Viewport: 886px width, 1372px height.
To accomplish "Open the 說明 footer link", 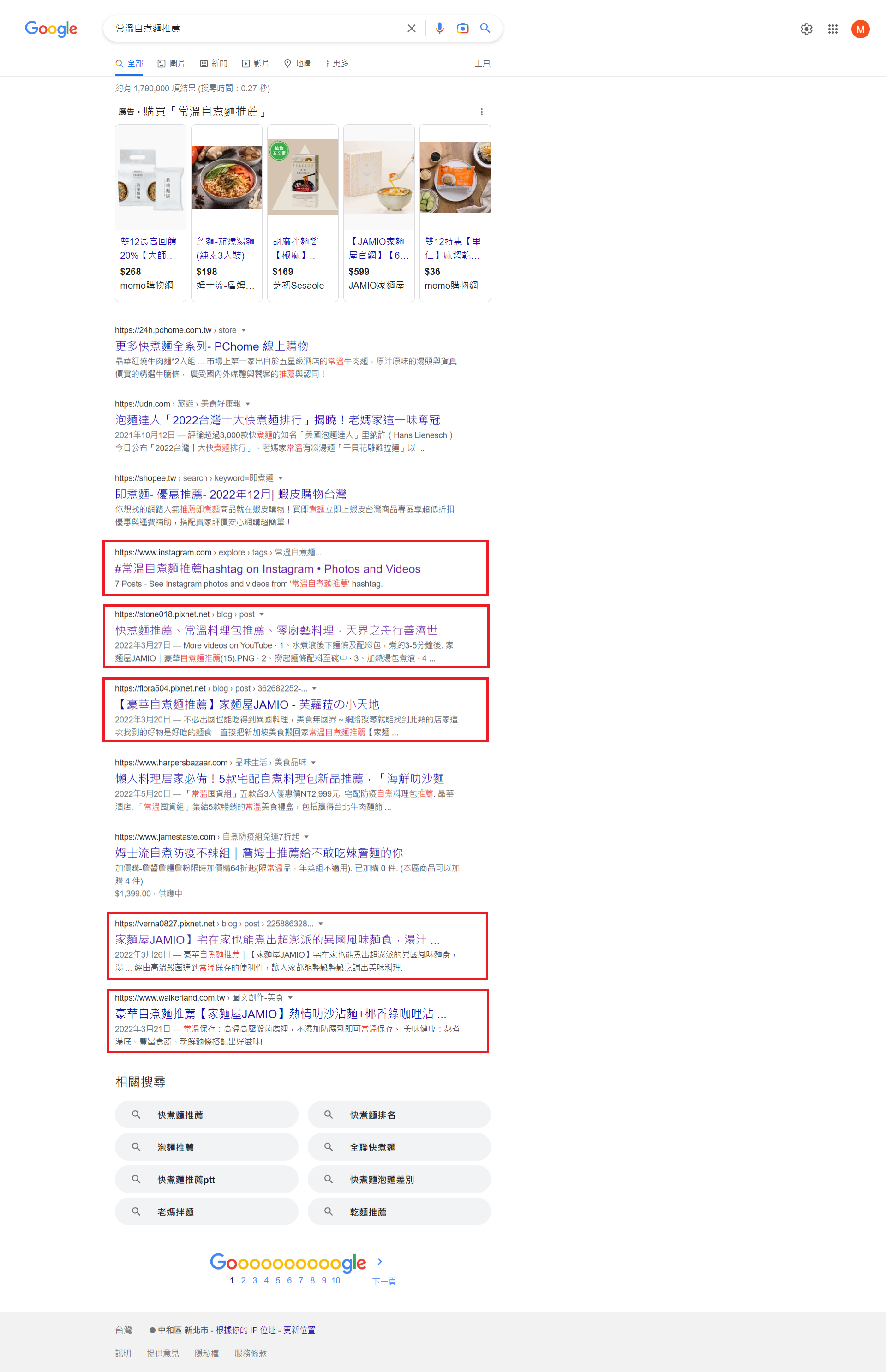I will [123, 1353].
